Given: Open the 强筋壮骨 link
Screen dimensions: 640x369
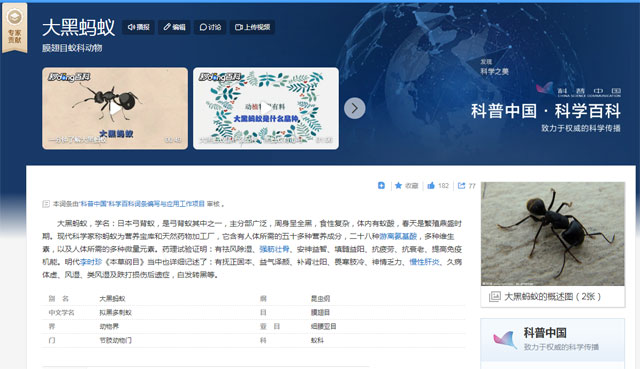Looking at the screenshot, I should [x=274, y=249].
